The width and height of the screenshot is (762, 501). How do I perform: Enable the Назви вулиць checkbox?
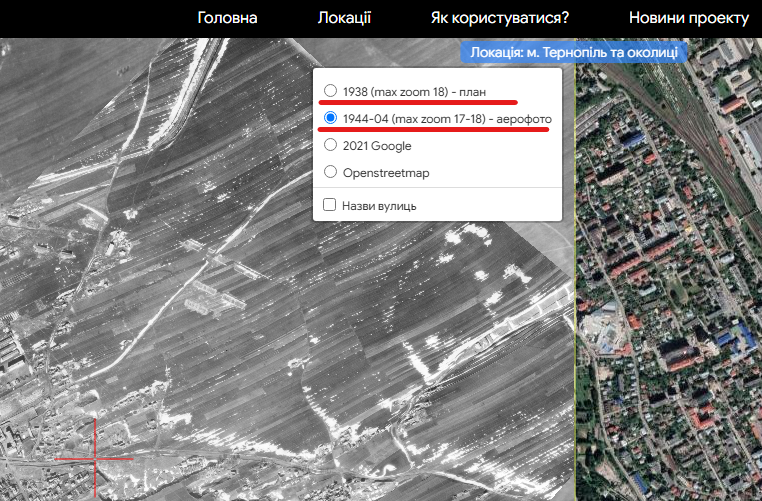(x=329, y=205)
